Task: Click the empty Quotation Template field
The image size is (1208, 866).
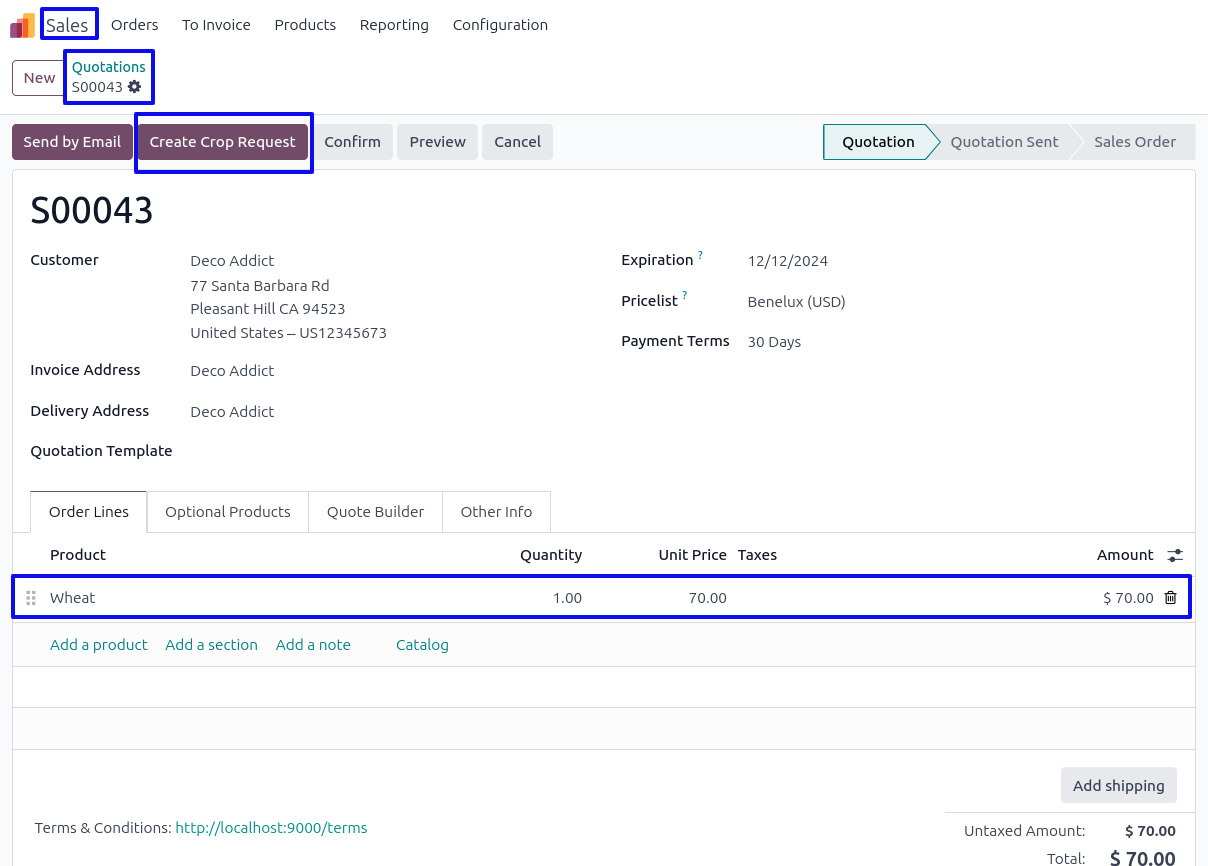Action: (380, 451)
